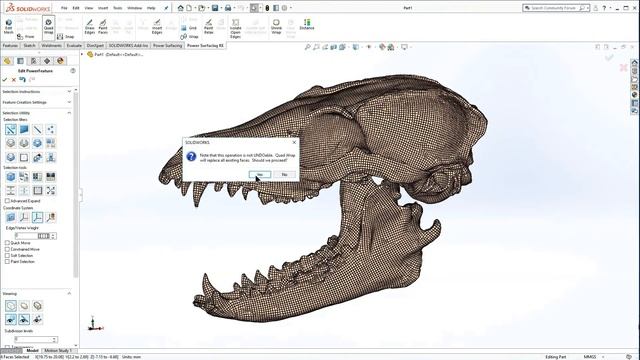Screen dimensions: 640x360
Task: Click No in the SOLIDWORKS dialog
Action: pos(284,174)
